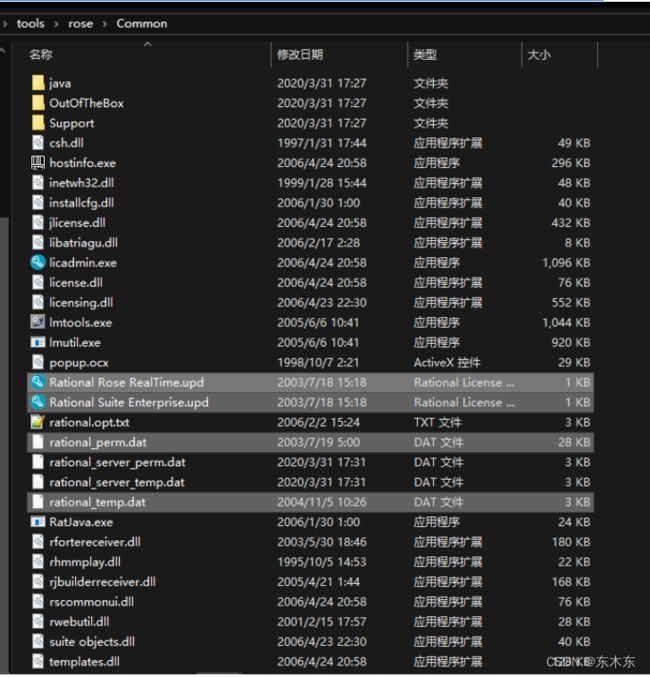Image resolution: width=650 pixels, height=677 pixels.
Task: Select the file name hostinfo.exe
Action: tap(82, 163)
